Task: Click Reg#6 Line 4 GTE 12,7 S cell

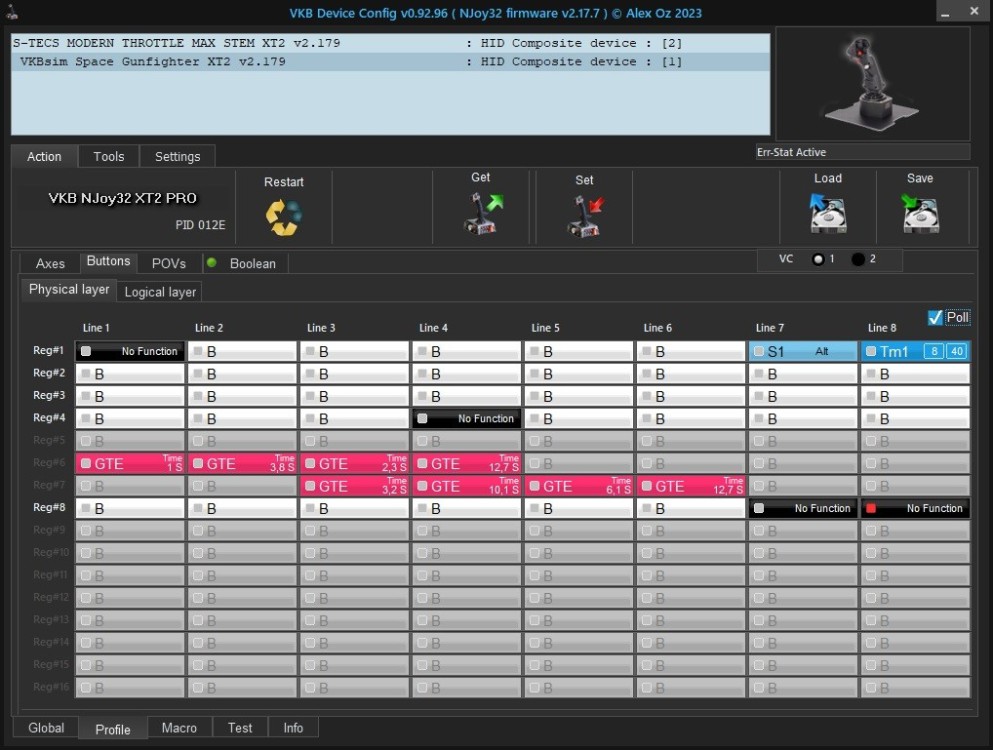Action: point(466,464)
